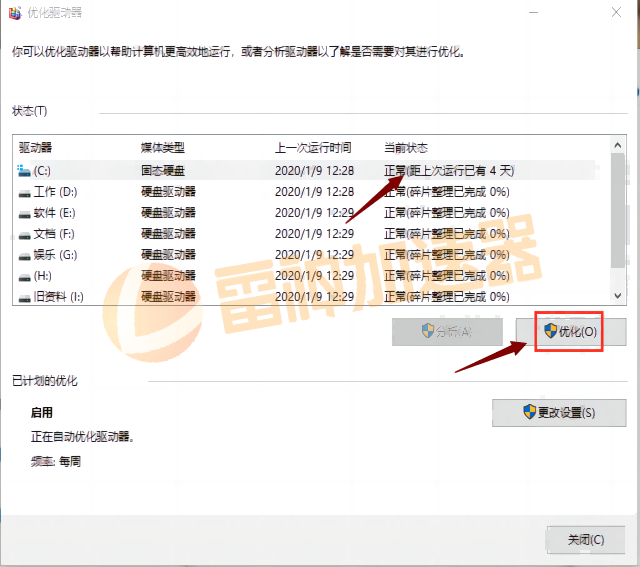Click the (H:) drive icon
The width and height of the screenshot is (640, 567).
coord(25,276)
